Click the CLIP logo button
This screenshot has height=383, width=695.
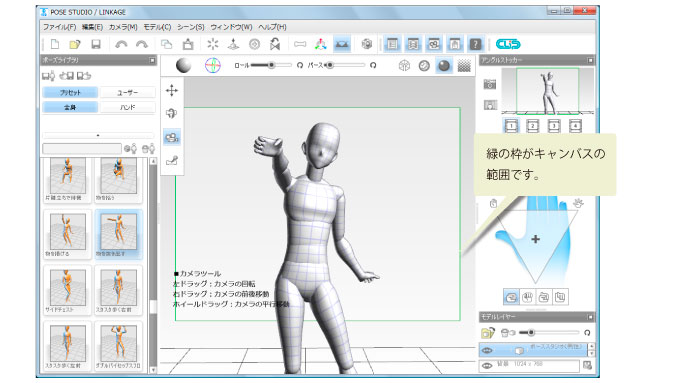point(508,44)
